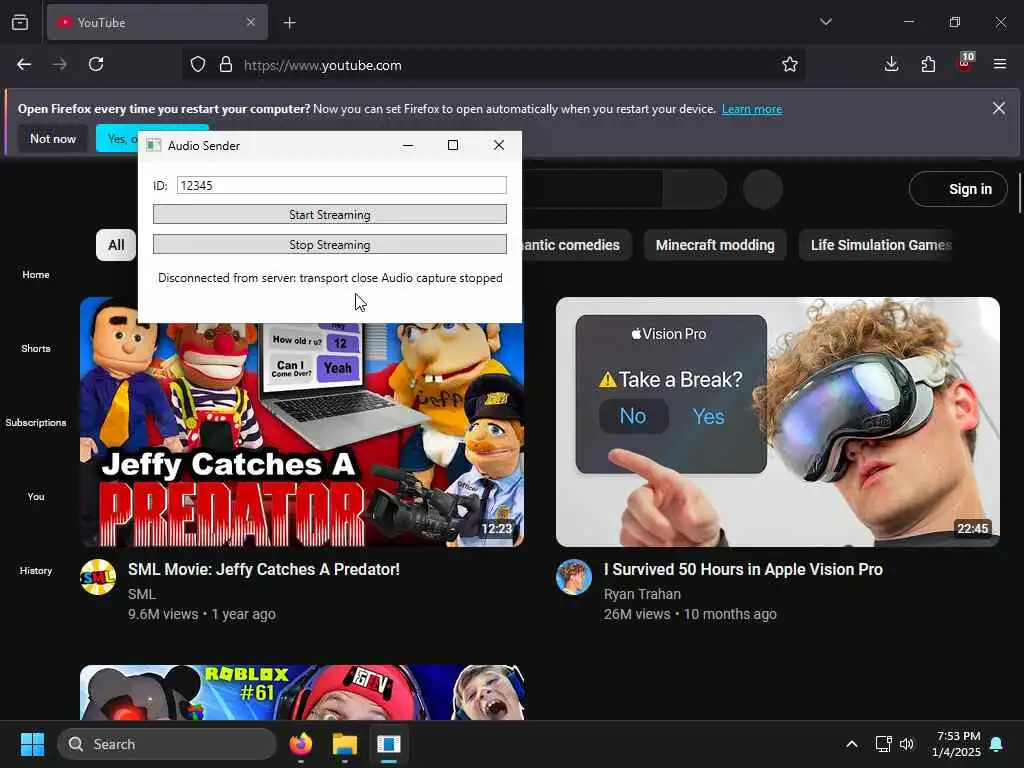Open the network tray icon
Viewport: 1024px width, 768px height.
click(883, 744)
